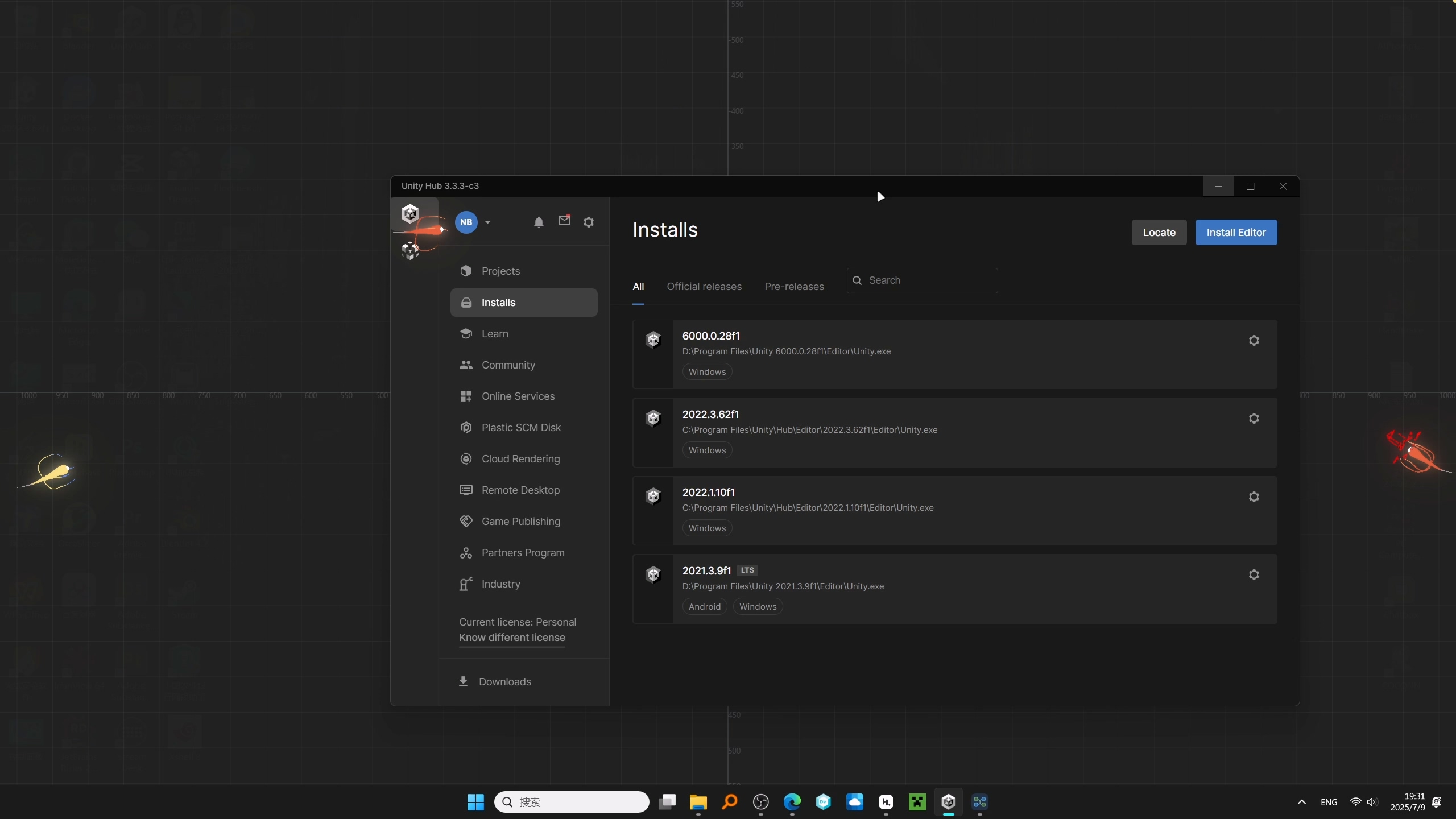The height and width of the screenshot is (819, 1456).
Task: Click Unity icon of 2022.1.10f1 install
Action: [x=653, y=497]
